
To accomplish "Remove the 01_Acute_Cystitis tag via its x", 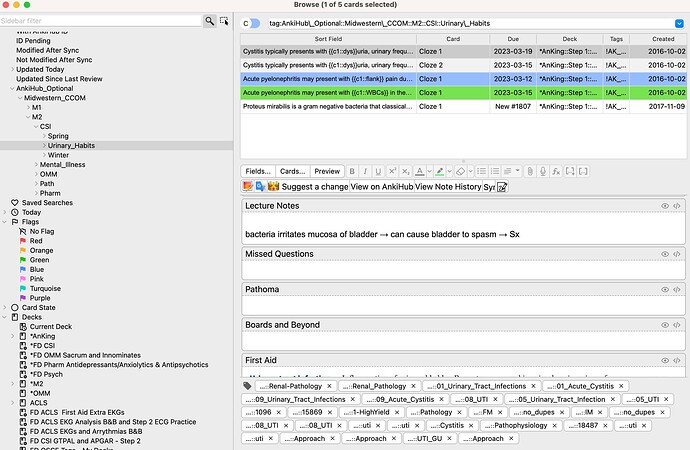I will 621,386.
